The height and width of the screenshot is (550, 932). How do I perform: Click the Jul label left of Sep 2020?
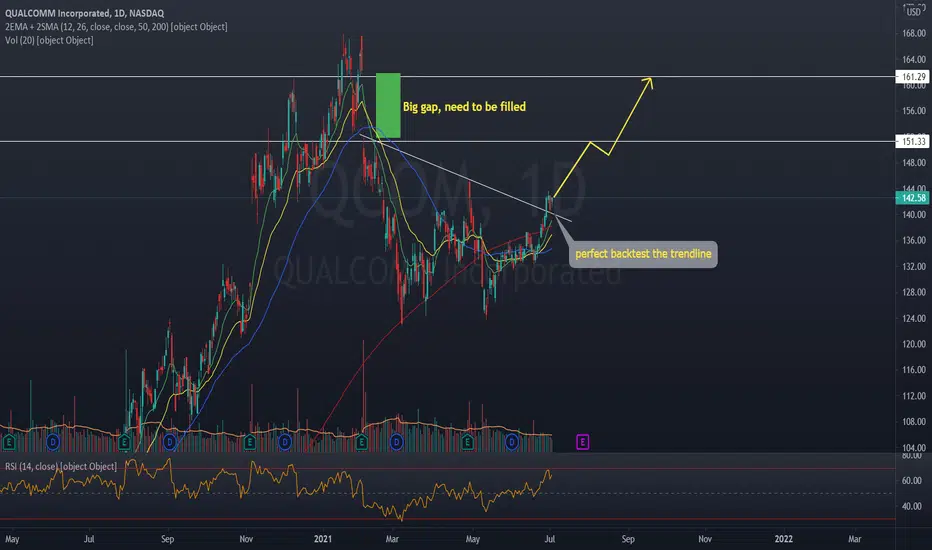click(x=89, y=539)
